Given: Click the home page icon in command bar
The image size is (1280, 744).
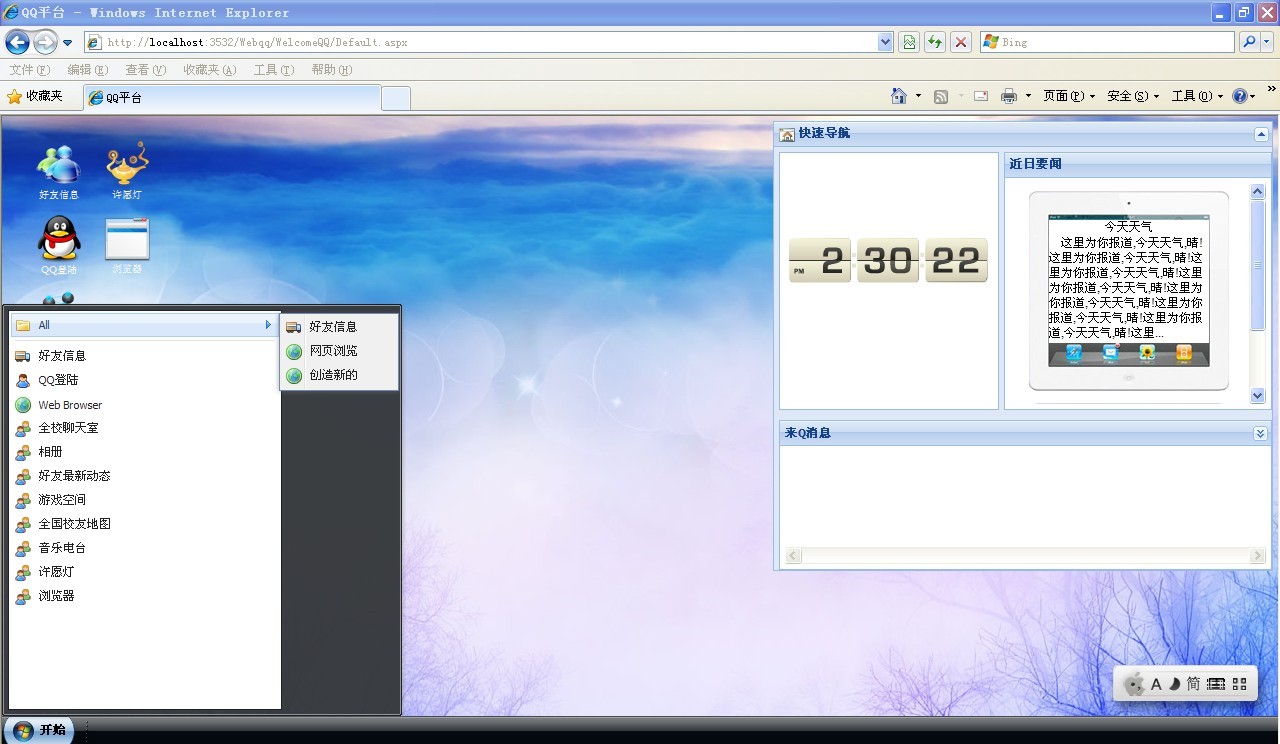Looking at the screenshot, I should coord(898,96).
